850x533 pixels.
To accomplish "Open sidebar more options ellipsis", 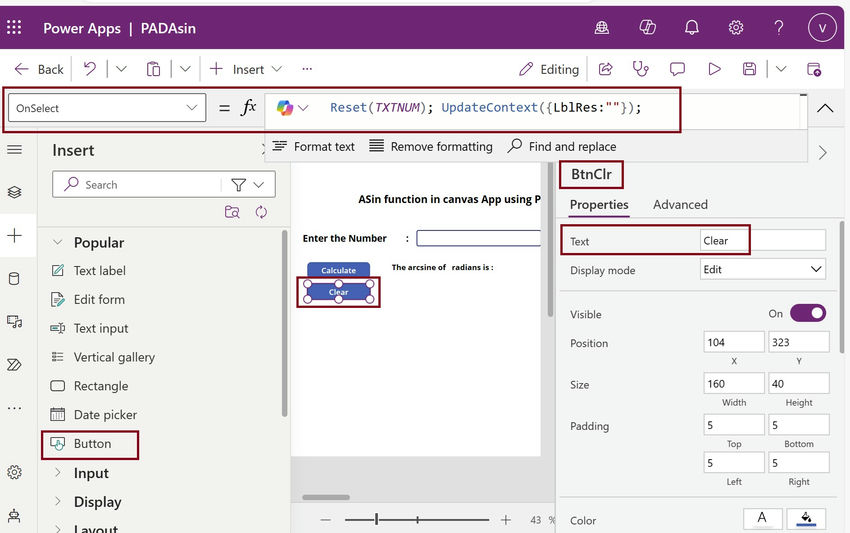I will [15, 408].
